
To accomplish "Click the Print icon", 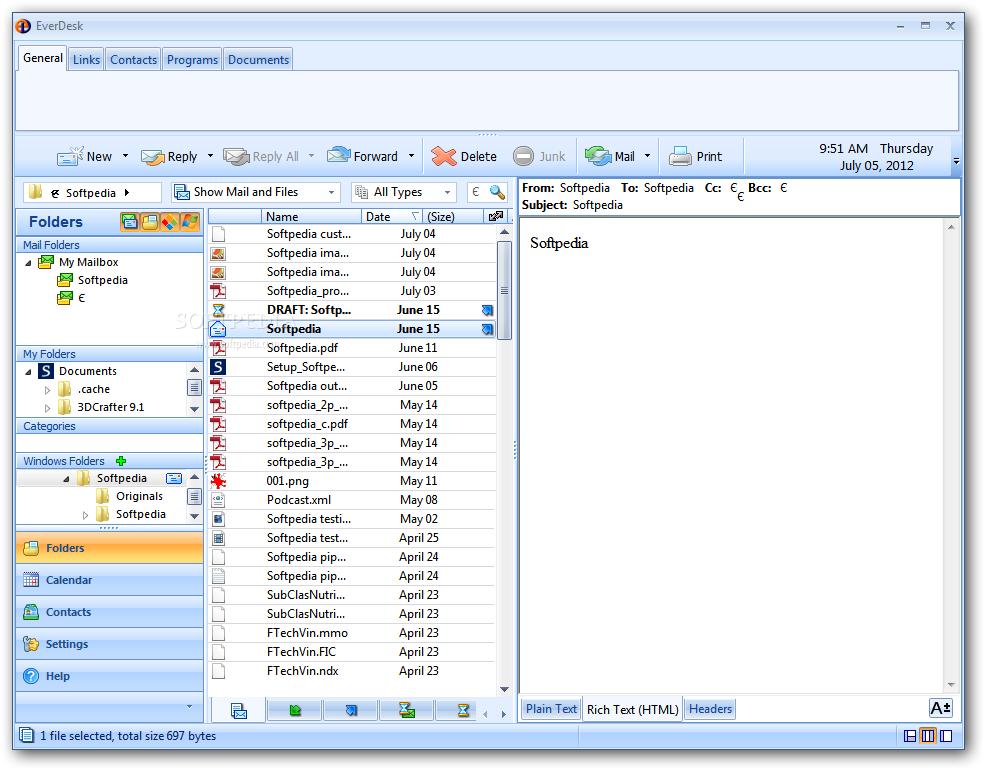I will [680, 156].
